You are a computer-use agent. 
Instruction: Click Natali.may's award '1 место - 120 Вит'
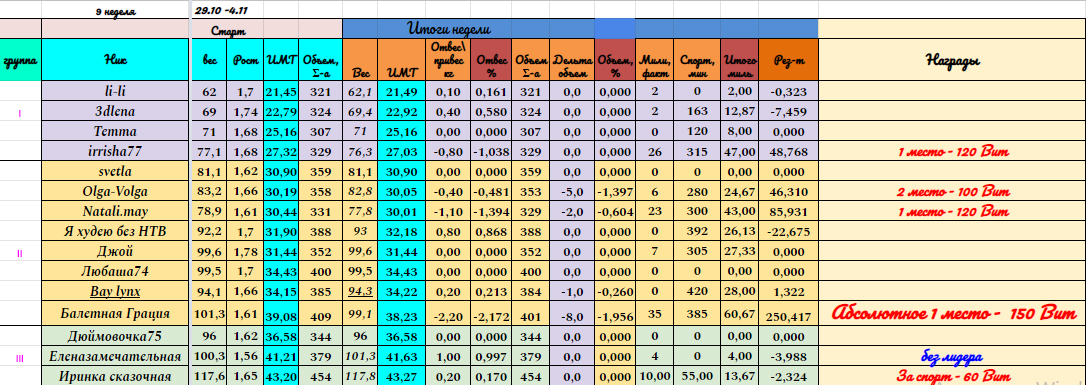pos(953,211)
